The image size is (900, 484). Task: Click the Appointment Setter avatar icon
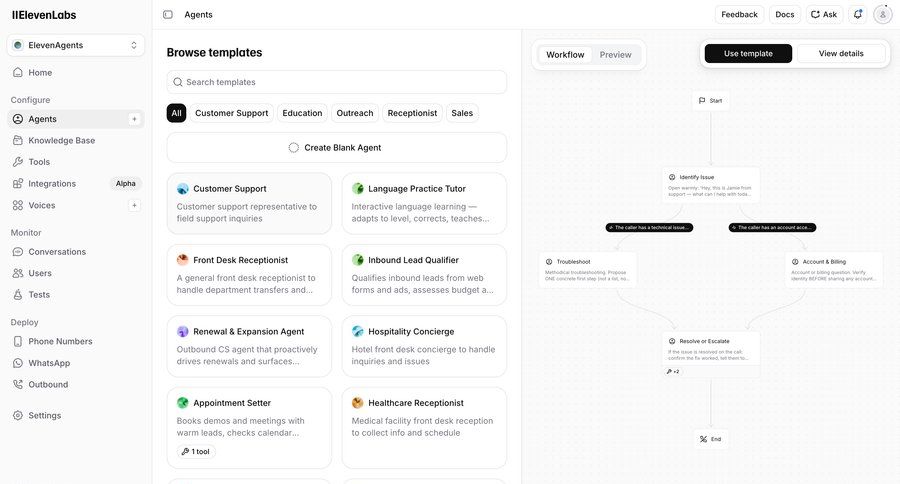pyautogui.click(x=183, y=402)
